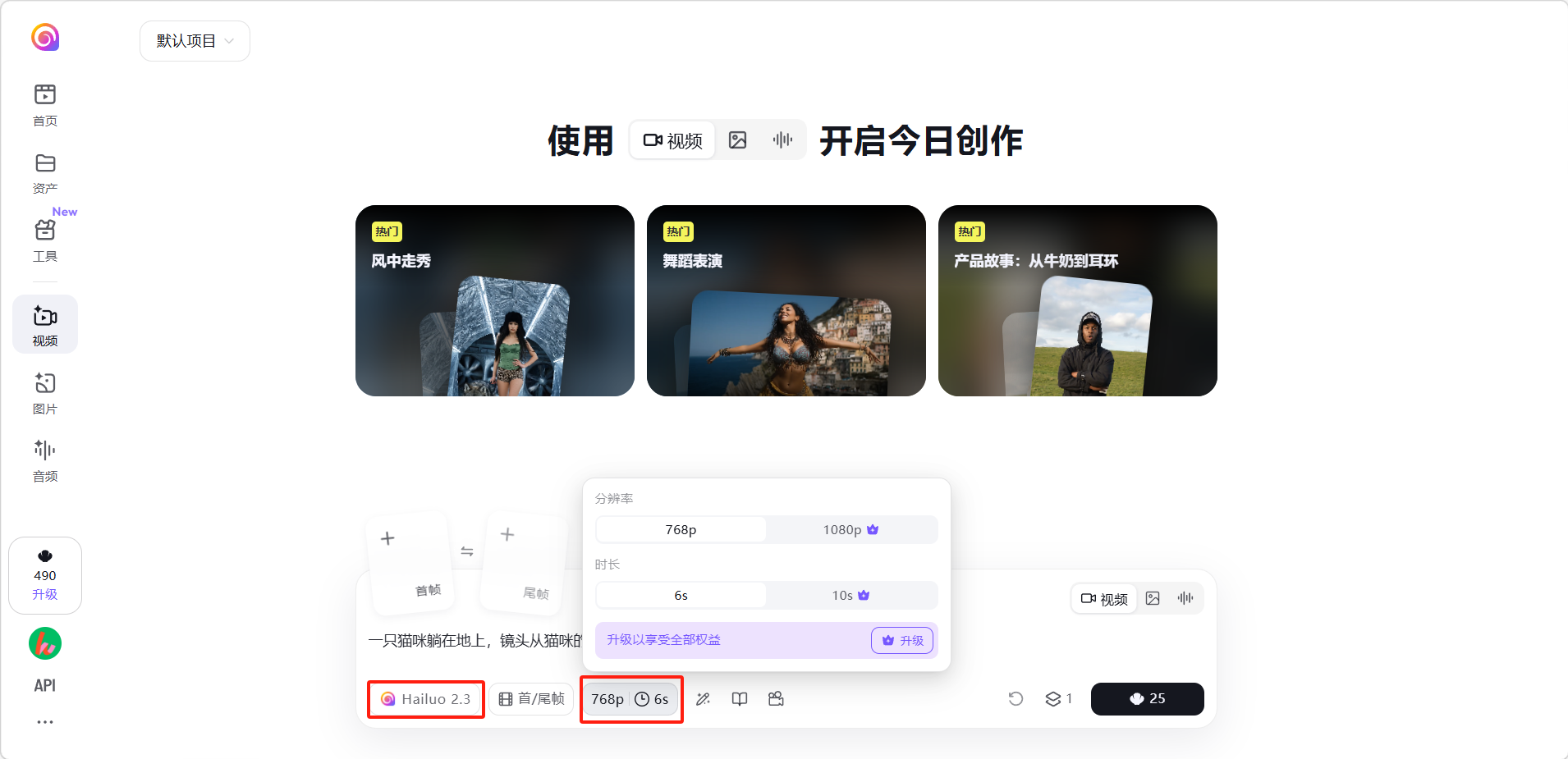
Task: Click the 升级 upgrade button in popup
Action: pos(901,641)
